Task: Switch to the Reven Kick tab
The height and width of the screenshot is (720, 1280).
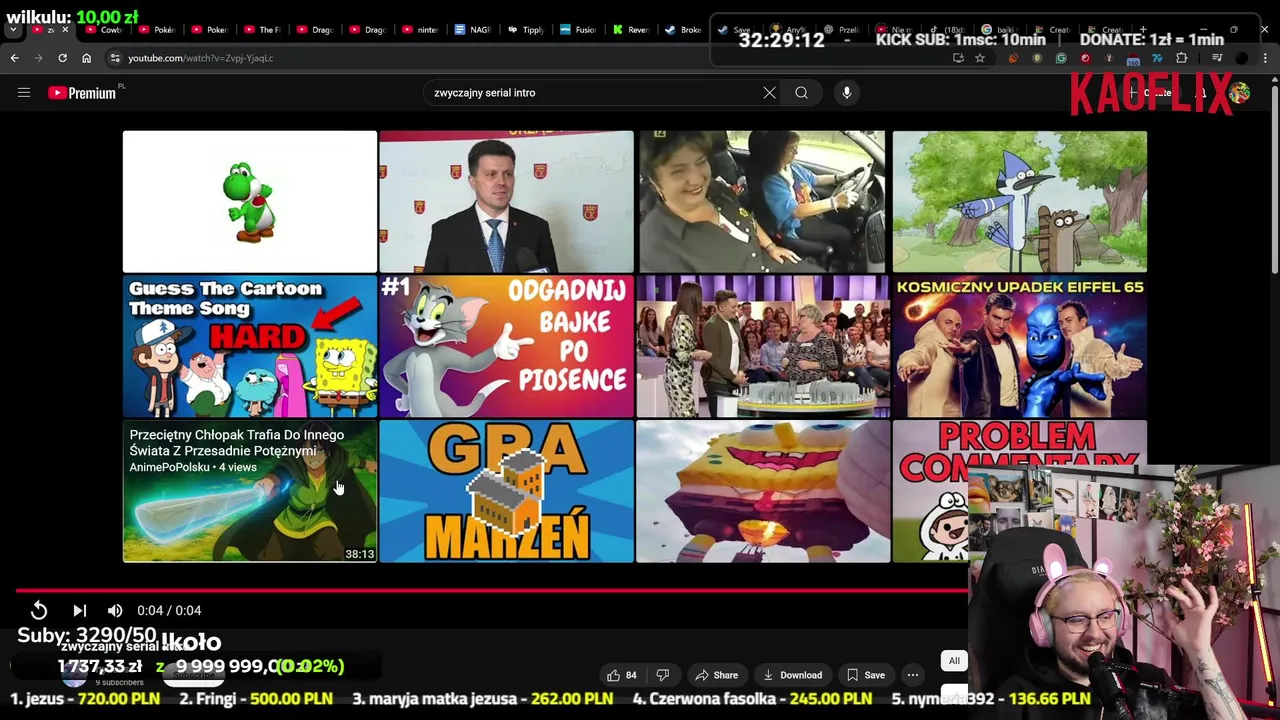Action: point(632,29)
